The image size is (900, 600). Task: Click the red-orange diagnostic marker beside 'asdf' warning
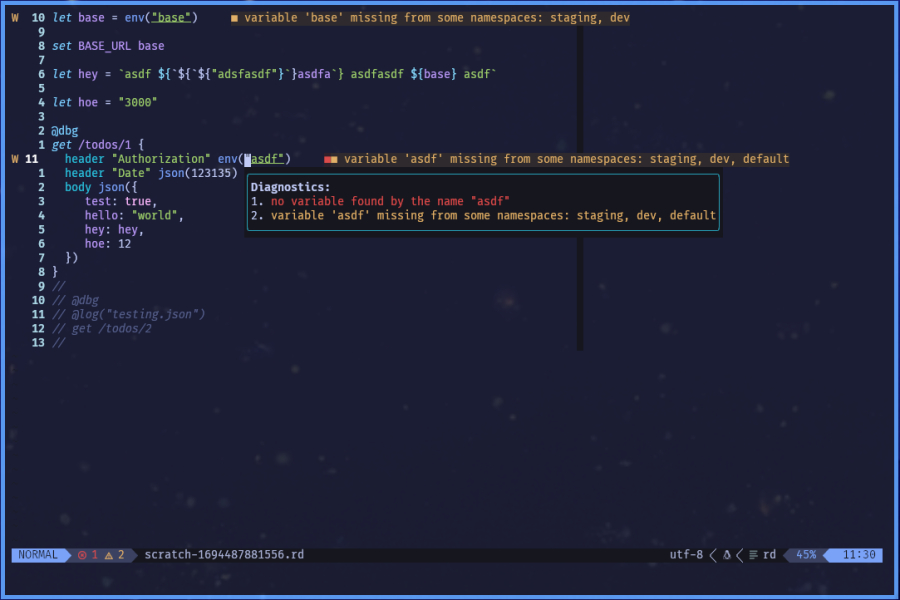click(330, 159)
